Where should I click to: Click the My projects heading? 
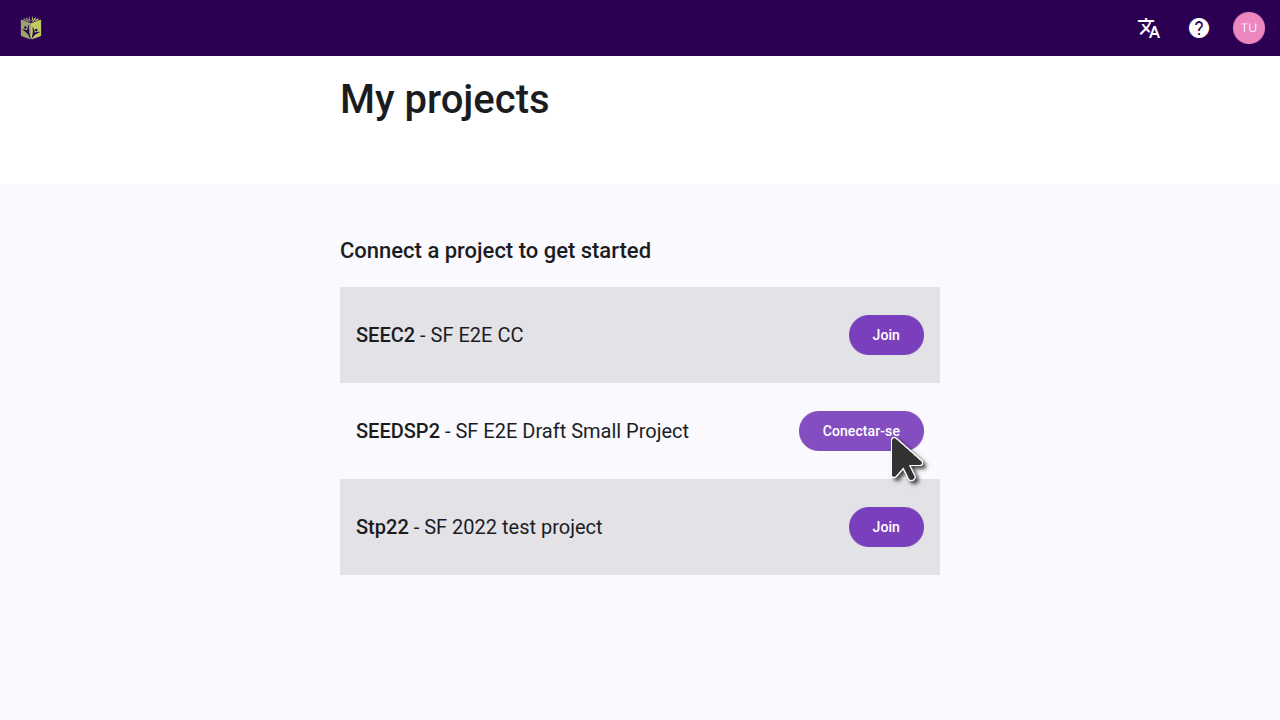tap(444, 99)
